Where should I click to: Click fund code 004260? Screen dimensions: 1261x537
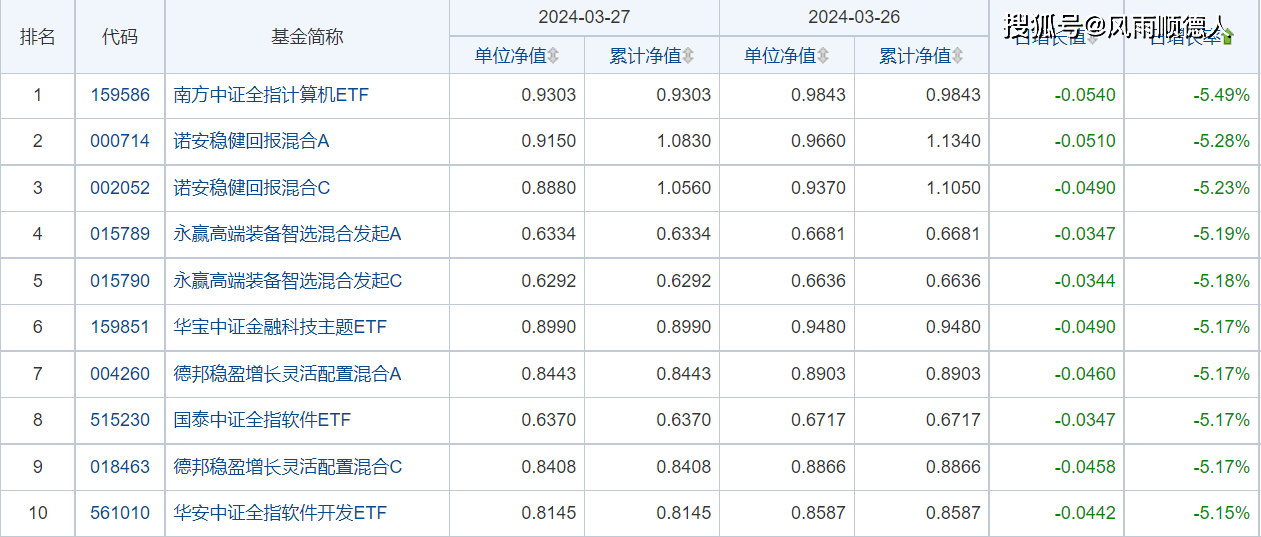(120, 374)
